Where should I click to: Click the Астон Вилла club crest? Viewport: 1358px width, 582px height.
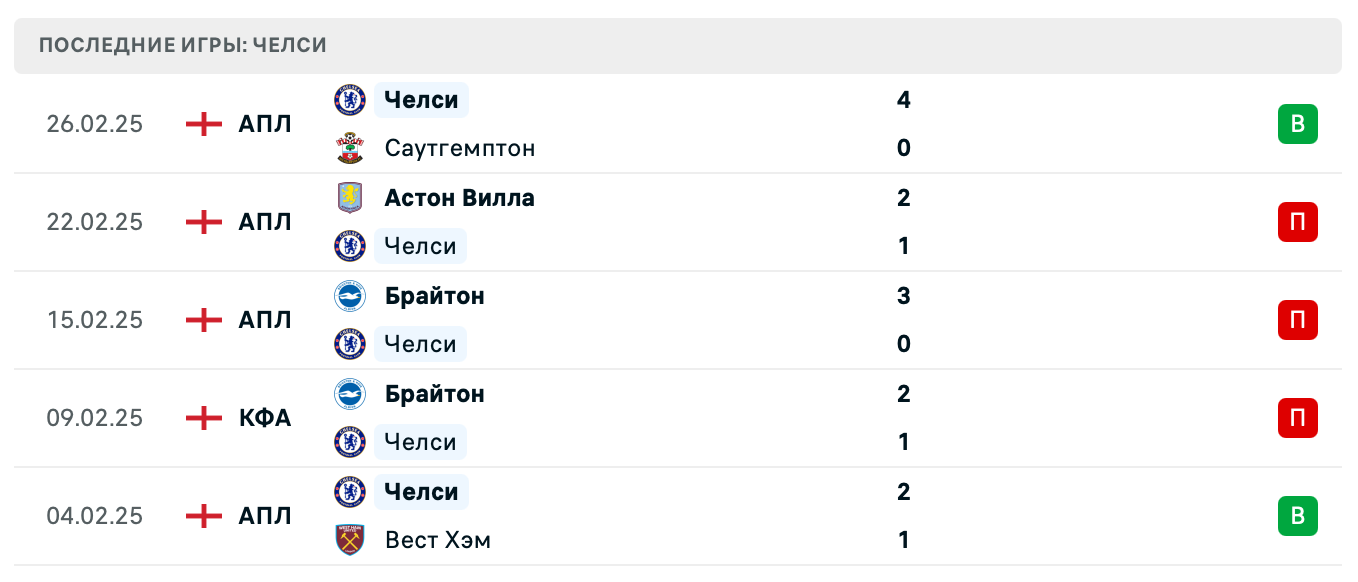pos(349,198)
